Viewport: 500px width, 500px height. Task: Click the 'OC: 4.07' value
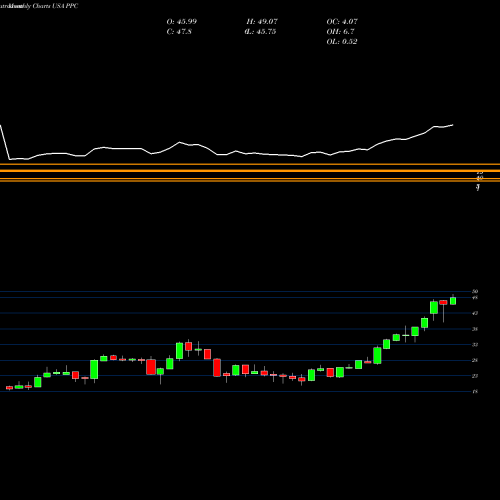342,22
